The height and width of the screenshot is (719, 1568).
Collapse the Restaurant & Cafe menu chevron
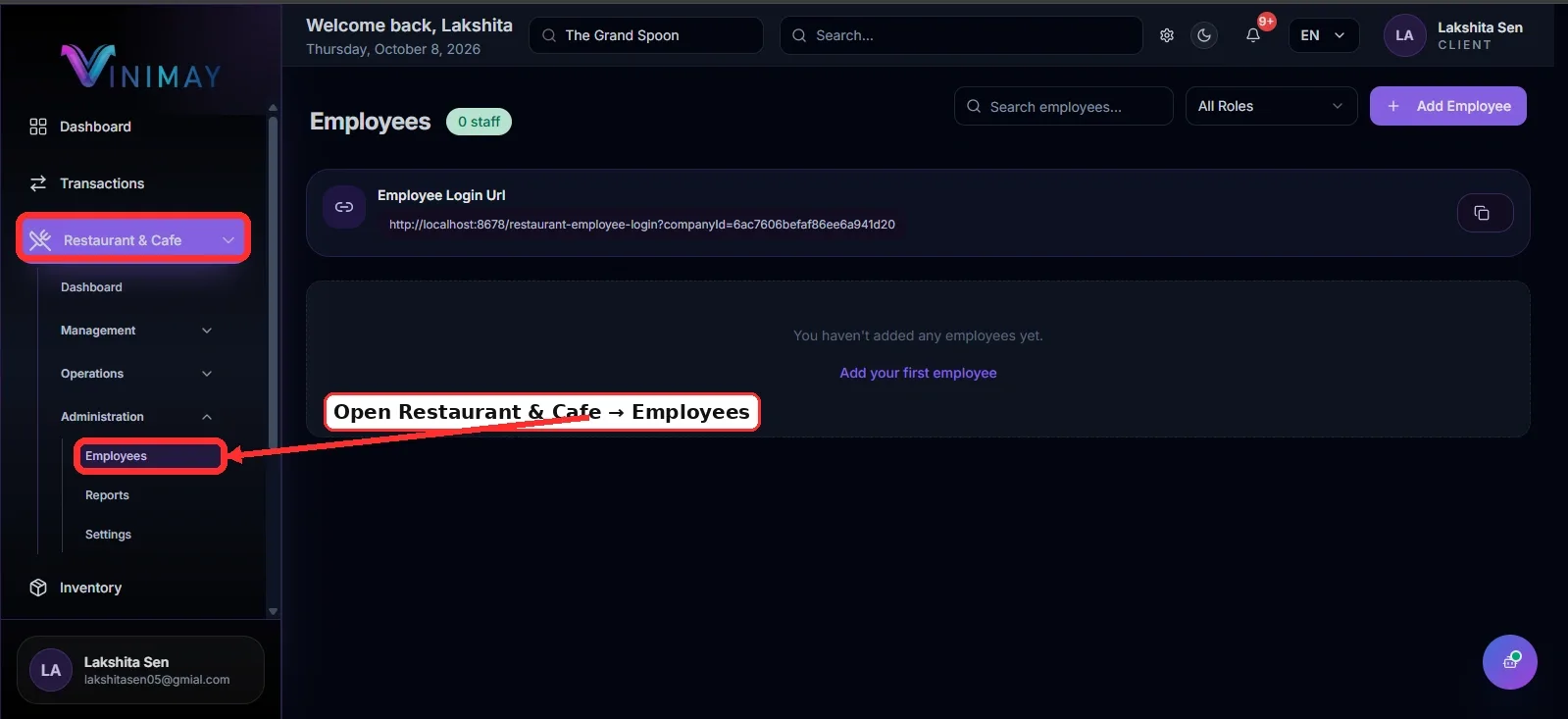(x=228, y=240)
